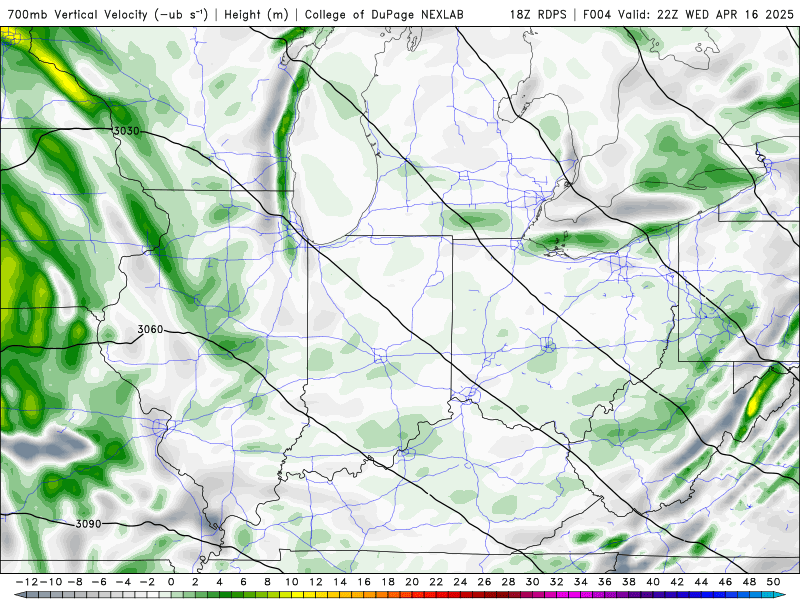Click the "700mb Vertical Velocity" title text
Image resolution: width=800 pixels, height=600 pixels.
click(78, 15)
